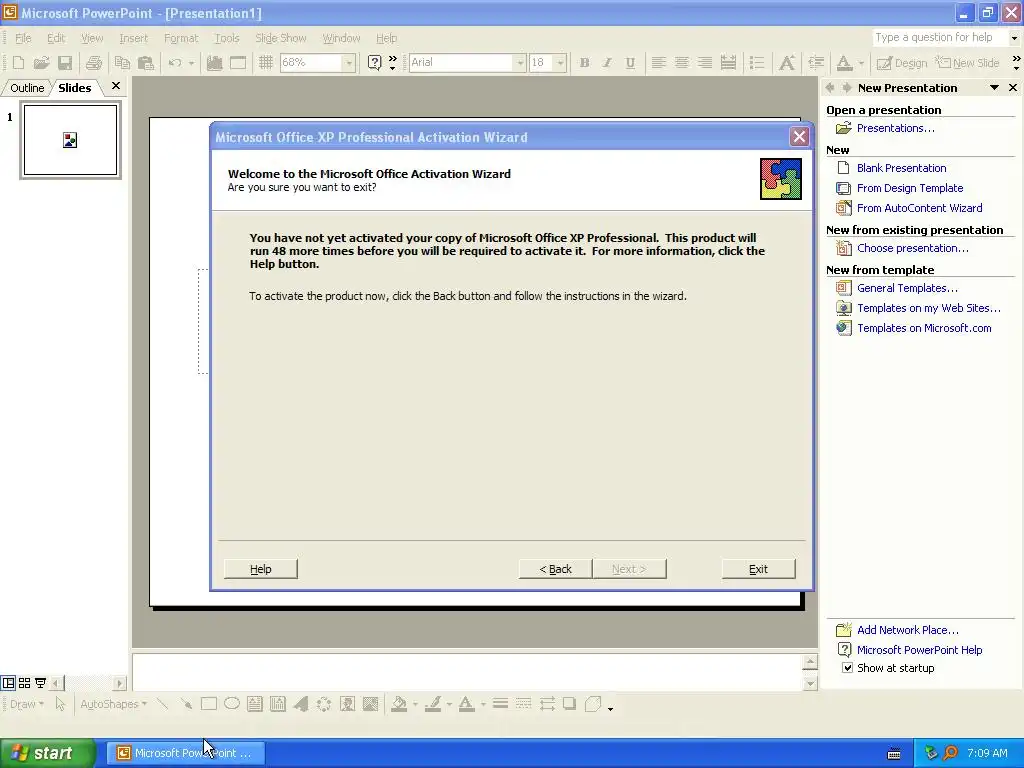Image resolution: width=1024 pixels, height=768 pixels.
Task: Click the Bold formatting icon
Action: tap(584, 63)
